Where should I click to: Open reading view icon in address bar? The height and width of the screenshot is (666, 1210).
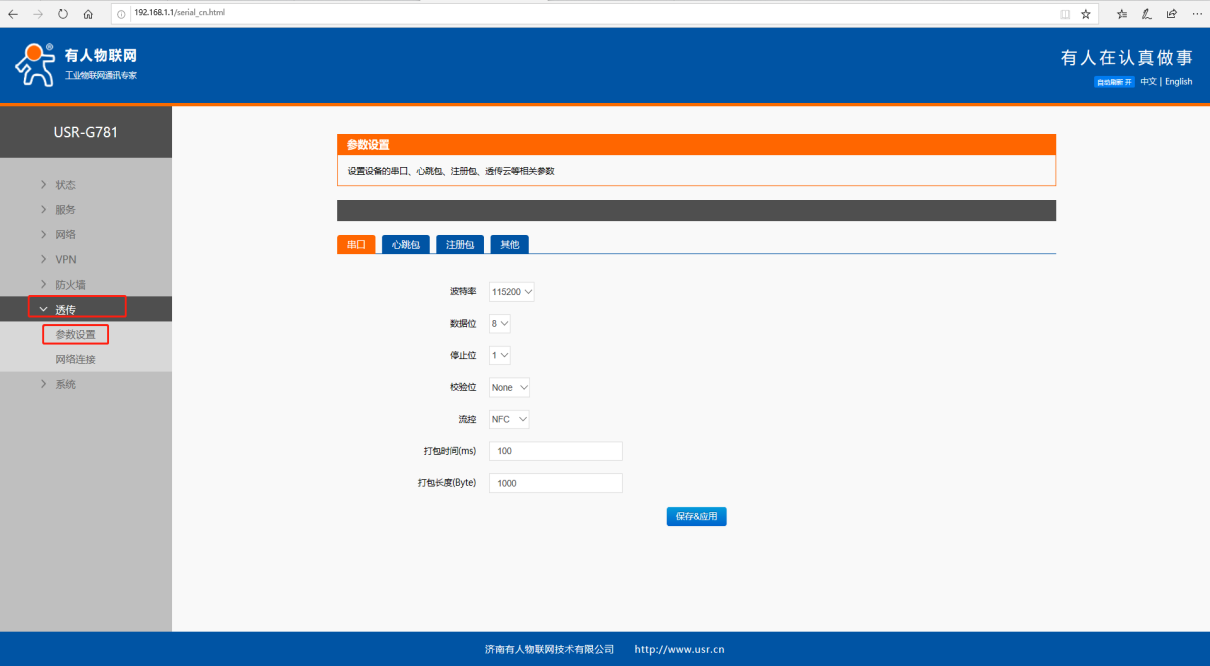(1065, 14)
